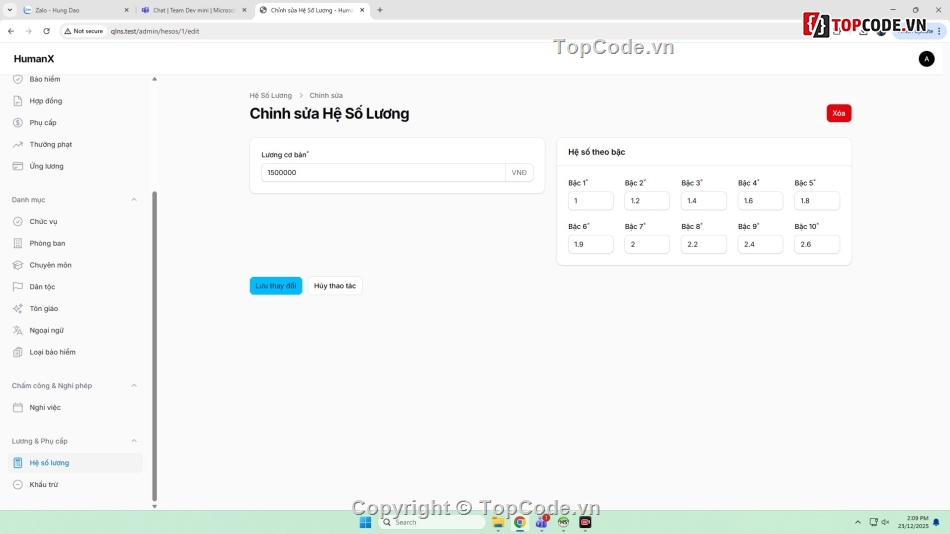950x534 pixels.
Task: Reload the page with browser refresh
Action: tap(46, 31)
